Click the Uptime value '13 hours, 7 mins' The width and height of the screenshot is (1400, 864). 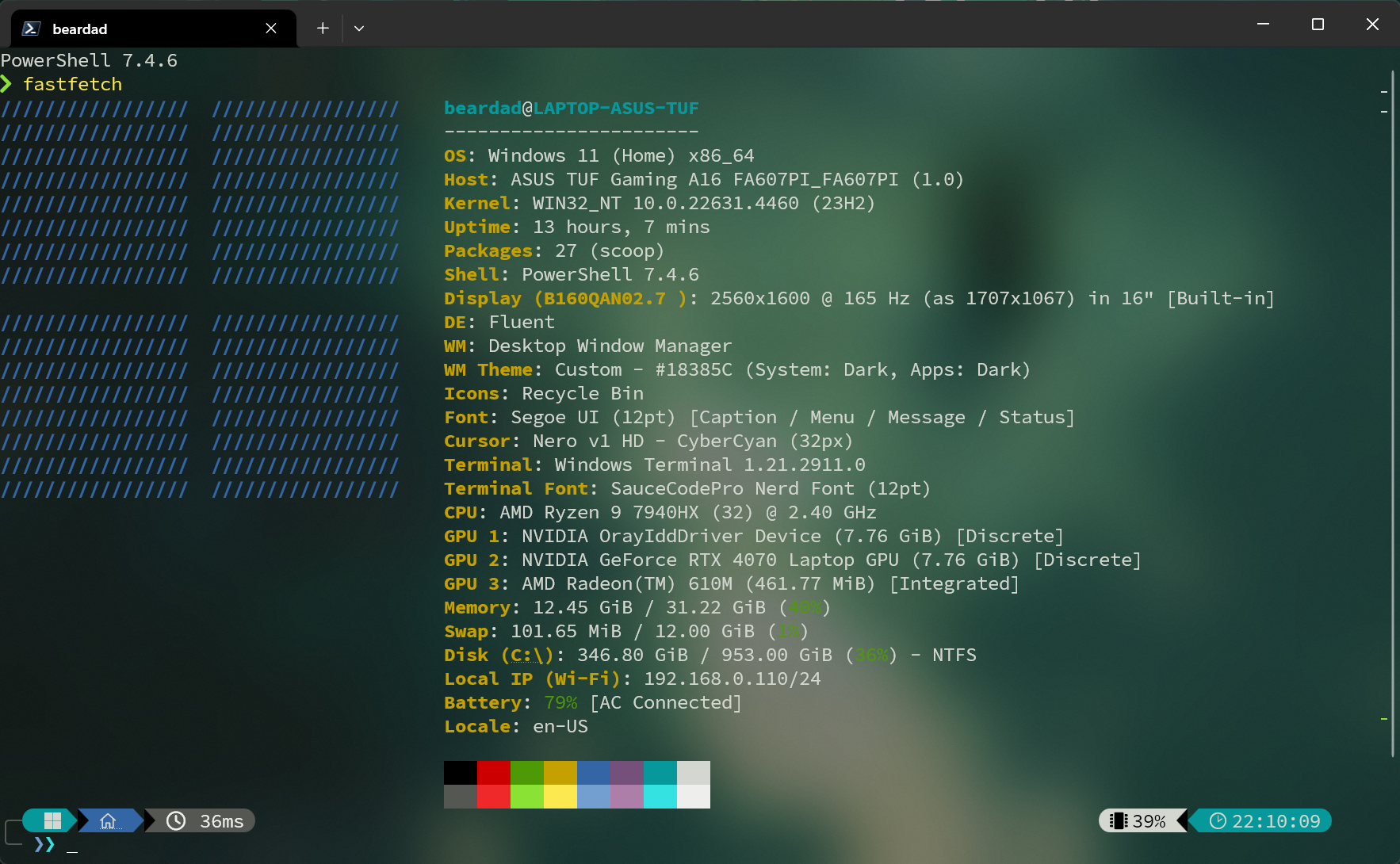(x=622, y=227)
